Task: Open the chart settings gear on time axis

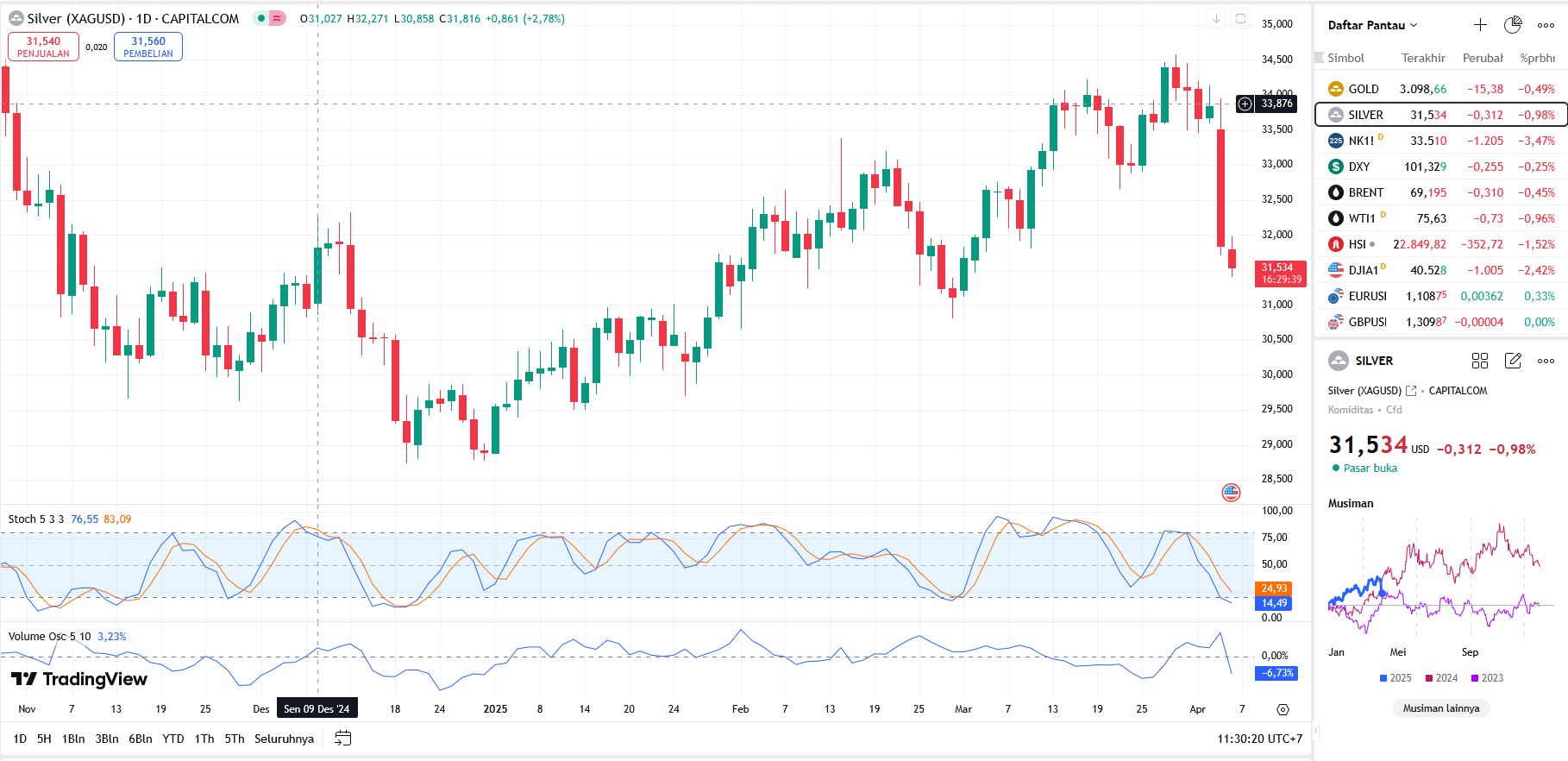Action: tap(1283, 709)
